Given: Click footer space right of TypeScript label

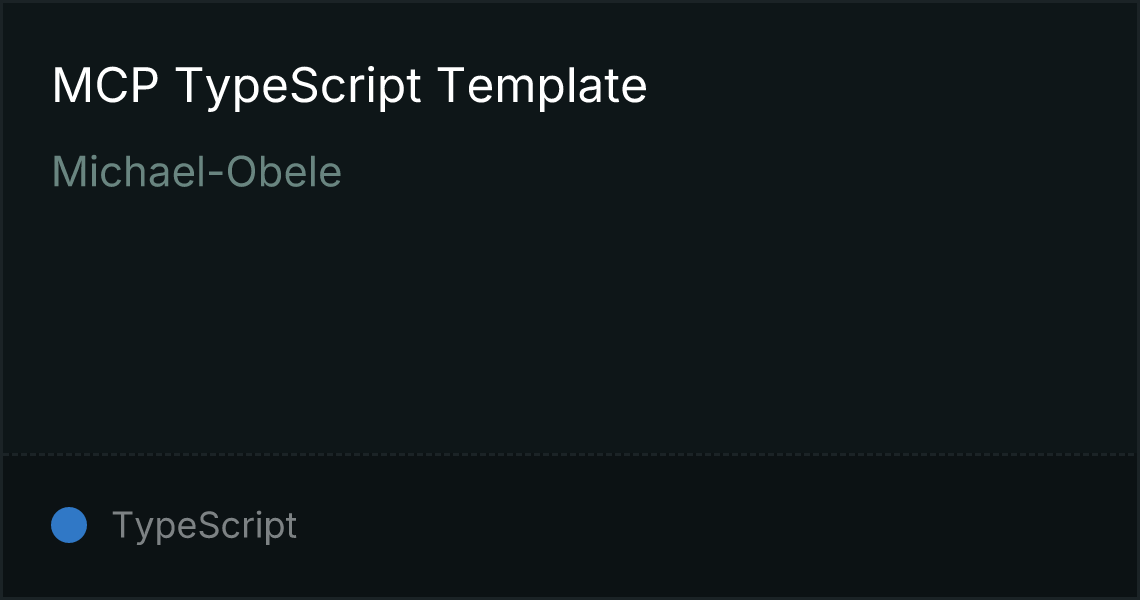Looking at the screenshot, I should (700, 526).
